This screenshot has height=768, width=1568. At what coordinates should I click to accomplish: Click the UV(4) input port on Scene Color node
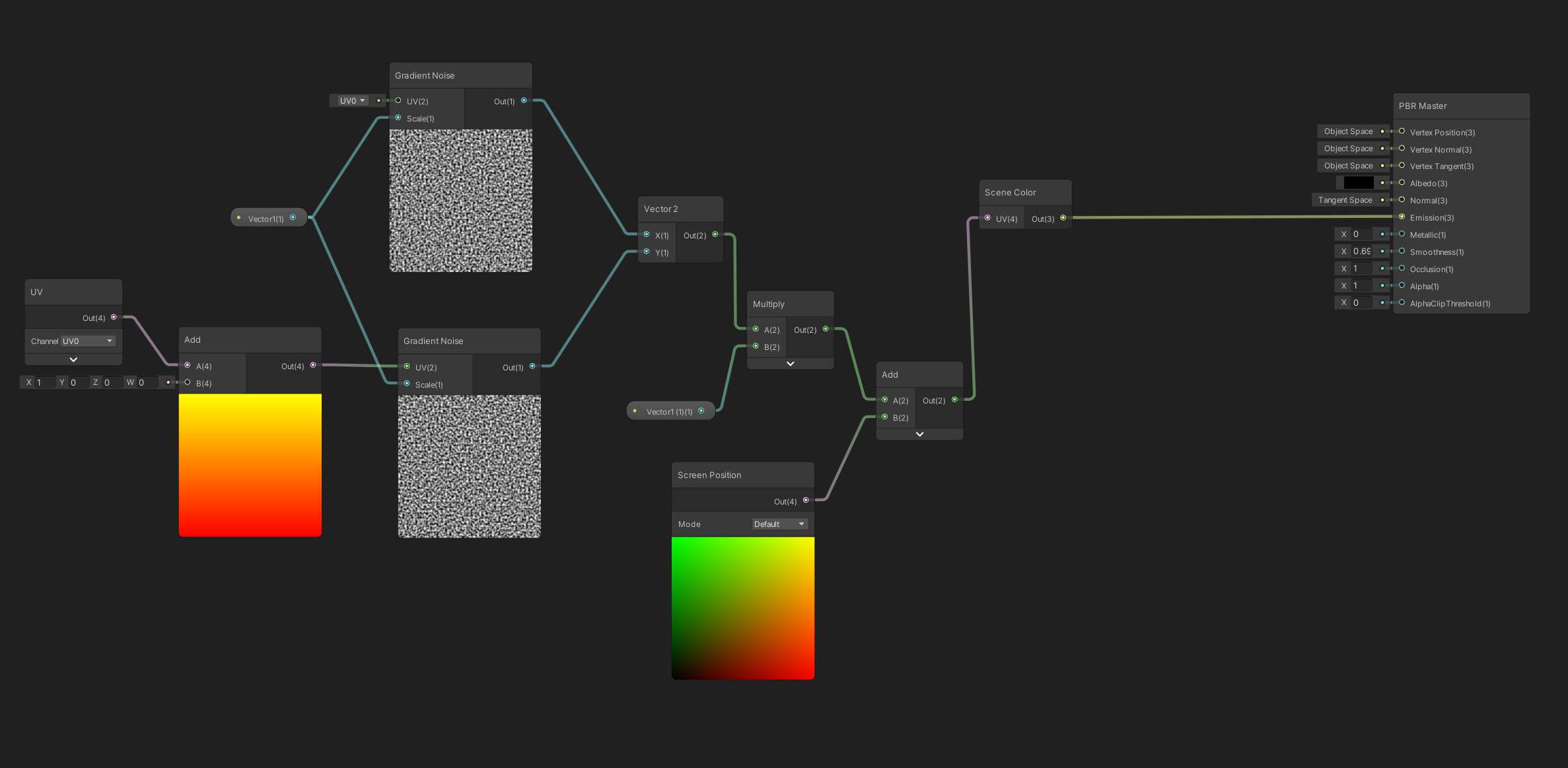(x=988, y=218)
